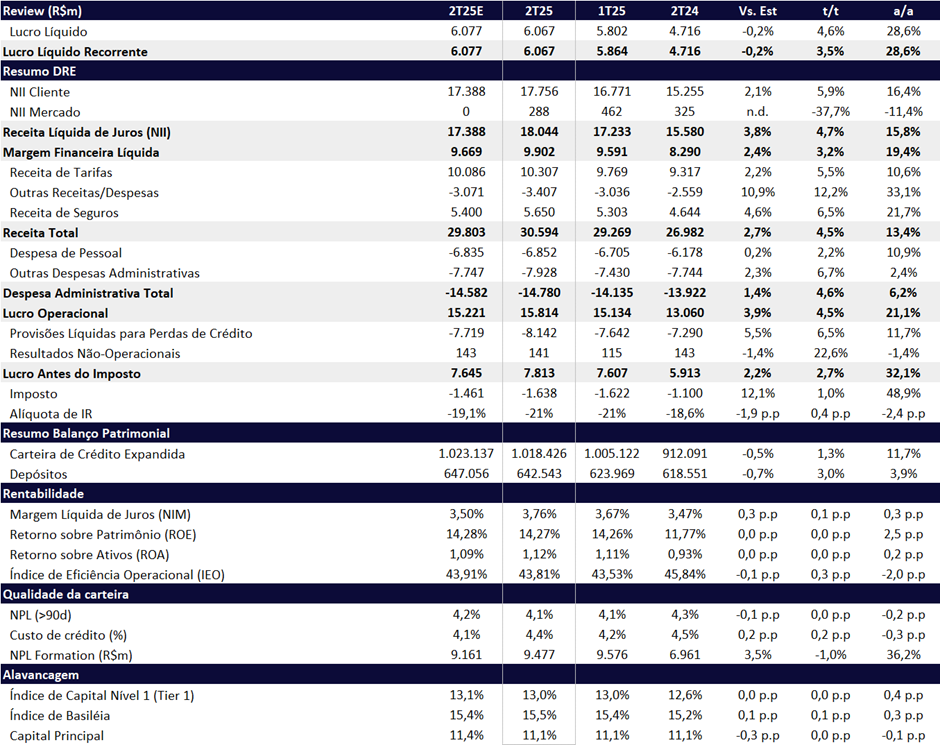
Task: Select the 'Receita Total' row label
Action: pos(40,233)
